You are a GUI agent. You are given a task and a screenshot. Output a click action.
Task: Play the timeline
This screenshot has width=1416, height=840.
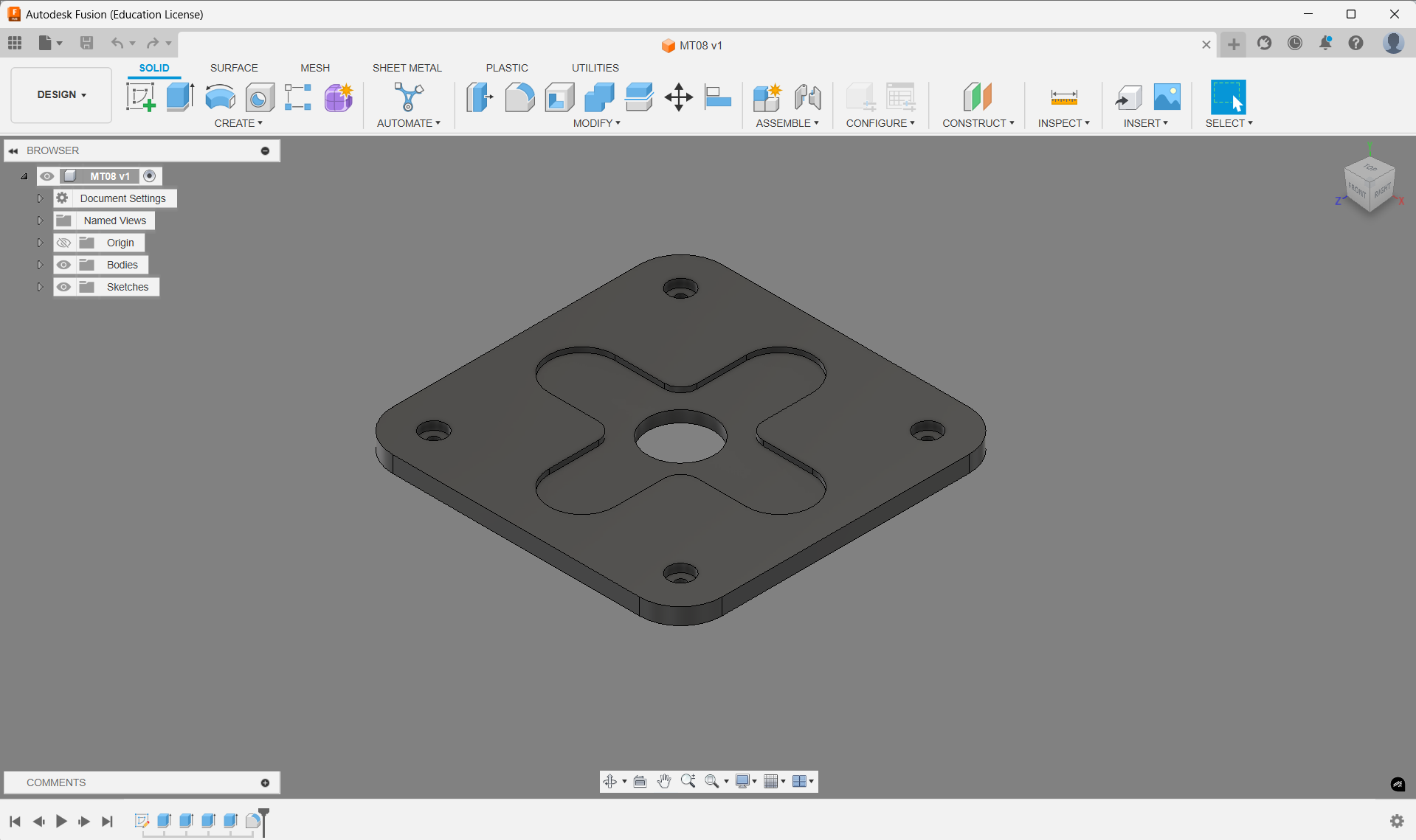(x=61, y=821)
